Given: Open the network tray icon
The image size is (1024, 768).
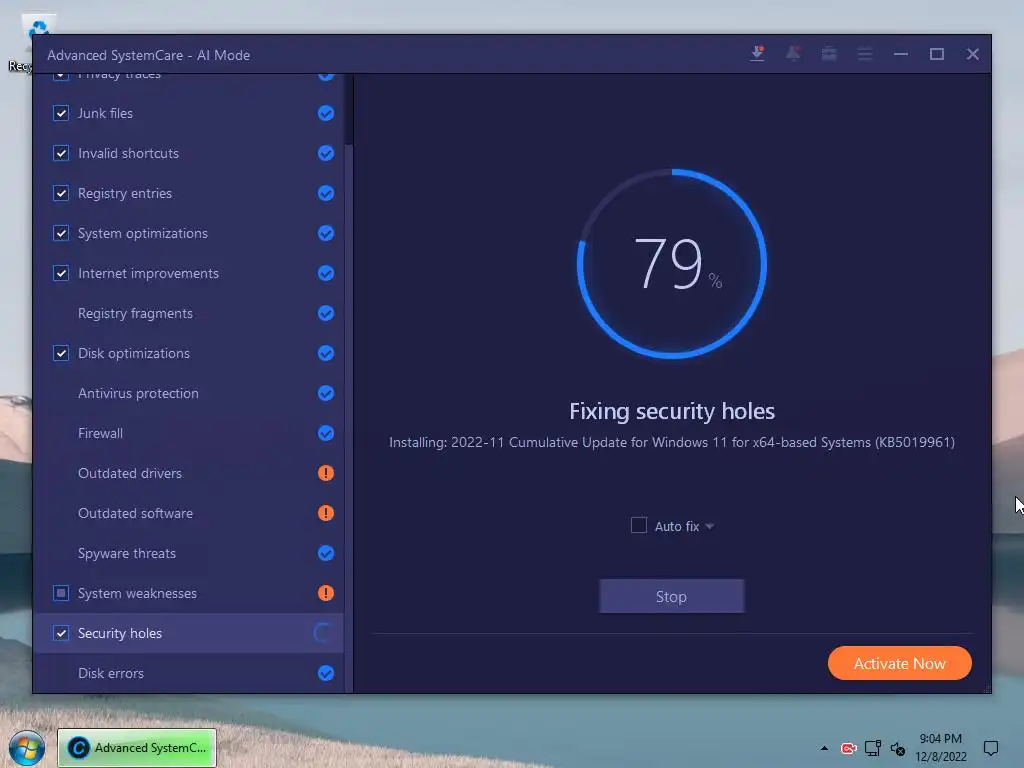Looking at the screenshot, I should point(872,748).
